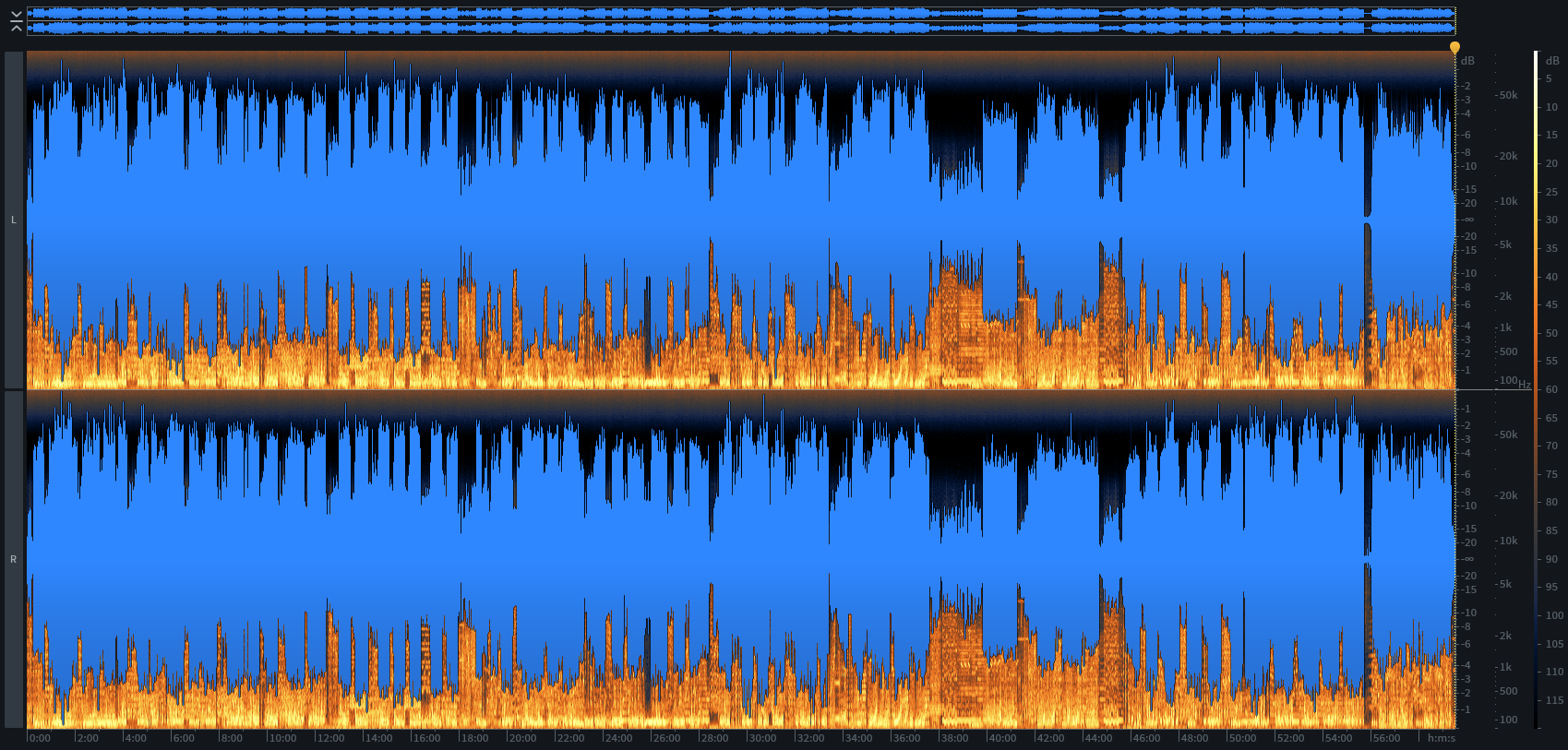The image size is (1568, 750).
Task: Click the 60 value on the color scale
Action: (x=1551, y=389)
